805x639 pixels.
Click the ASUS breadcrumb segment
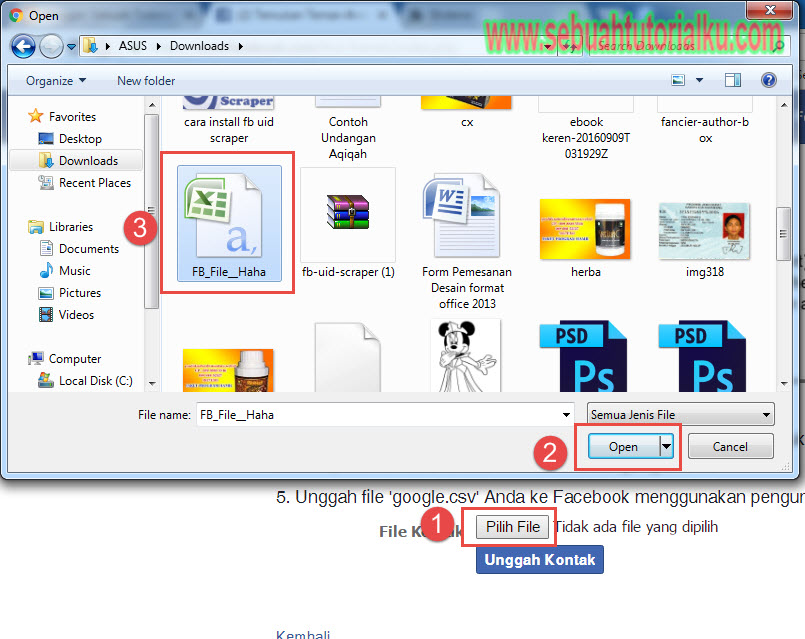point(132,46)
